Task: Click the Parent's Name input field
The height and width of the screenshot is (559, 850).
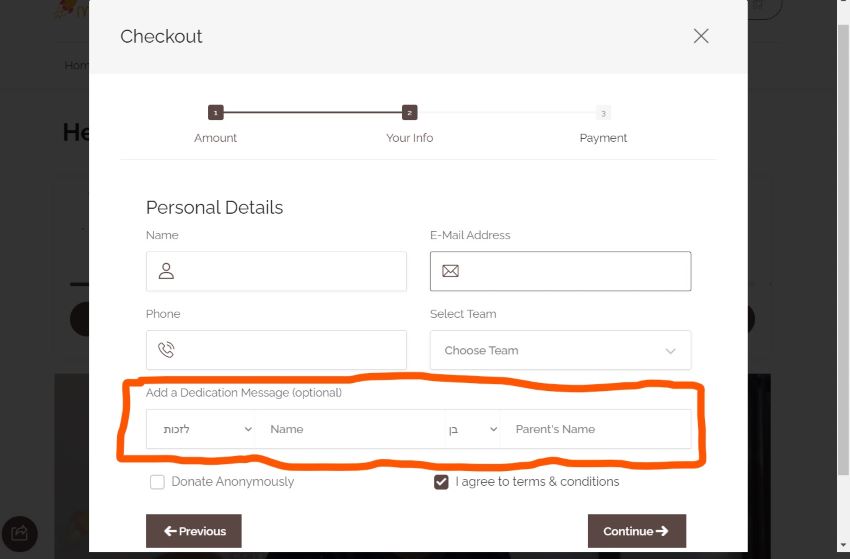Action: click(595, 429)
